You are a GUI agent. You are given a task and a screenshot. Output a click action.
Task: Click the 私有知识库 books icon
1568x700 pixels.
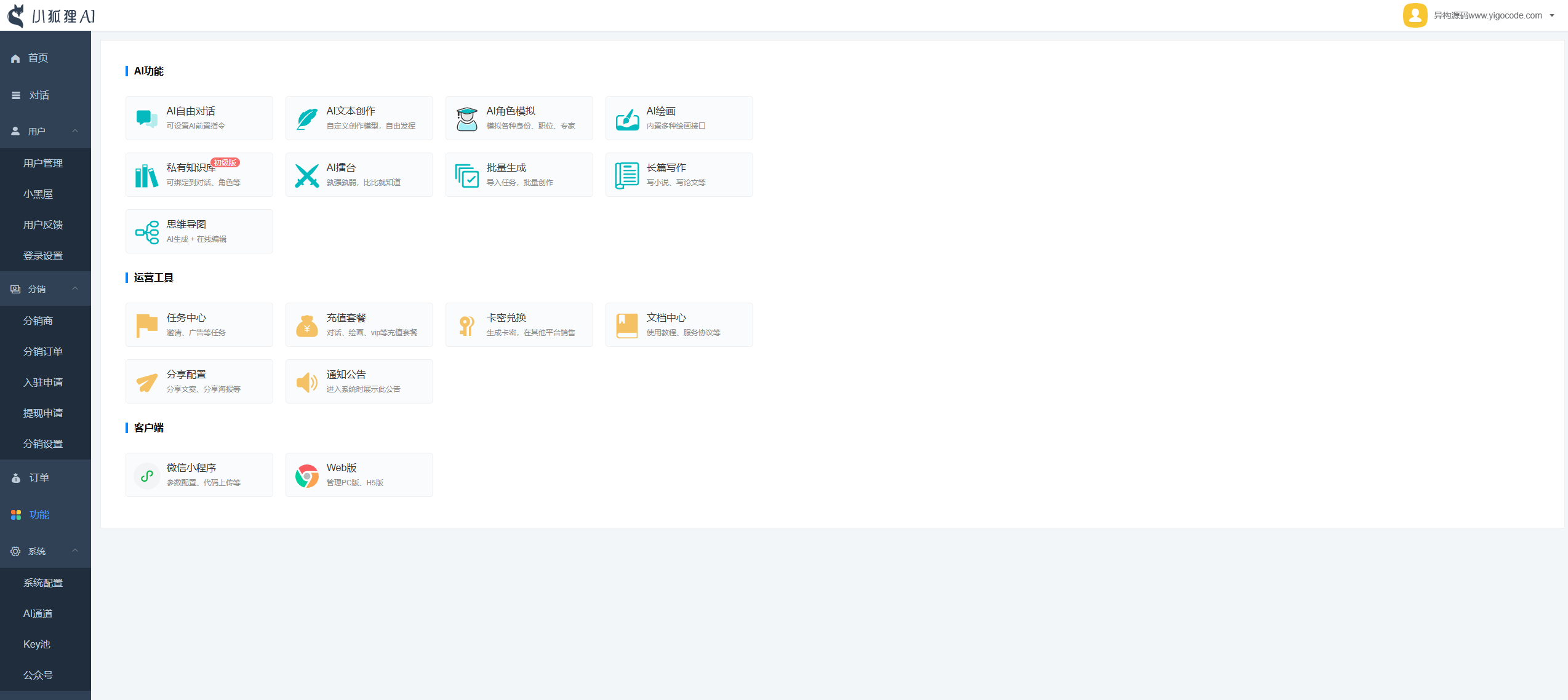(x=146, y=175)
